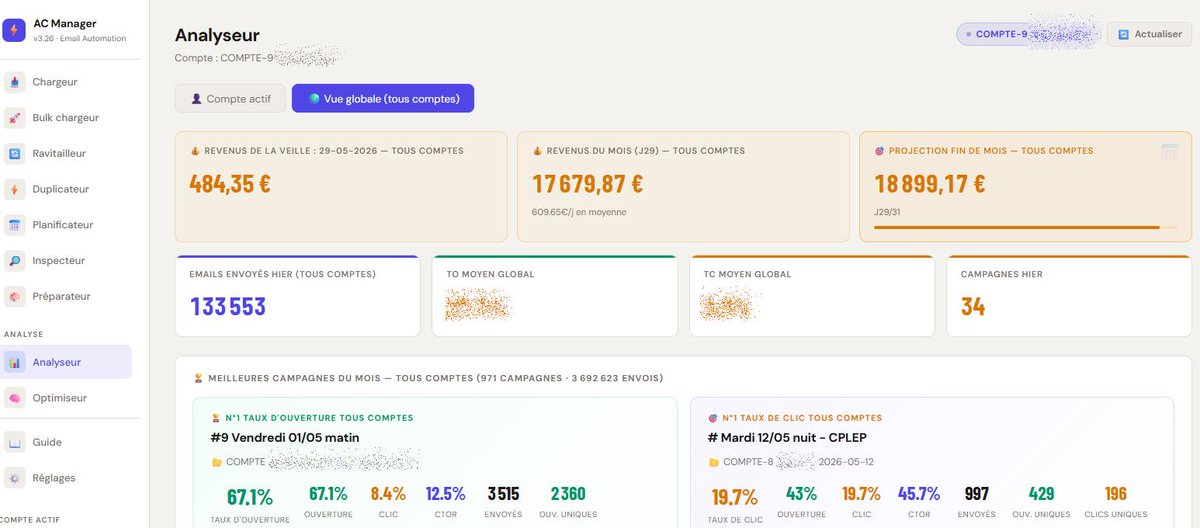1200x528 pixels.
Task: Click the 18 899,17 € projection value
Action: 929,184
